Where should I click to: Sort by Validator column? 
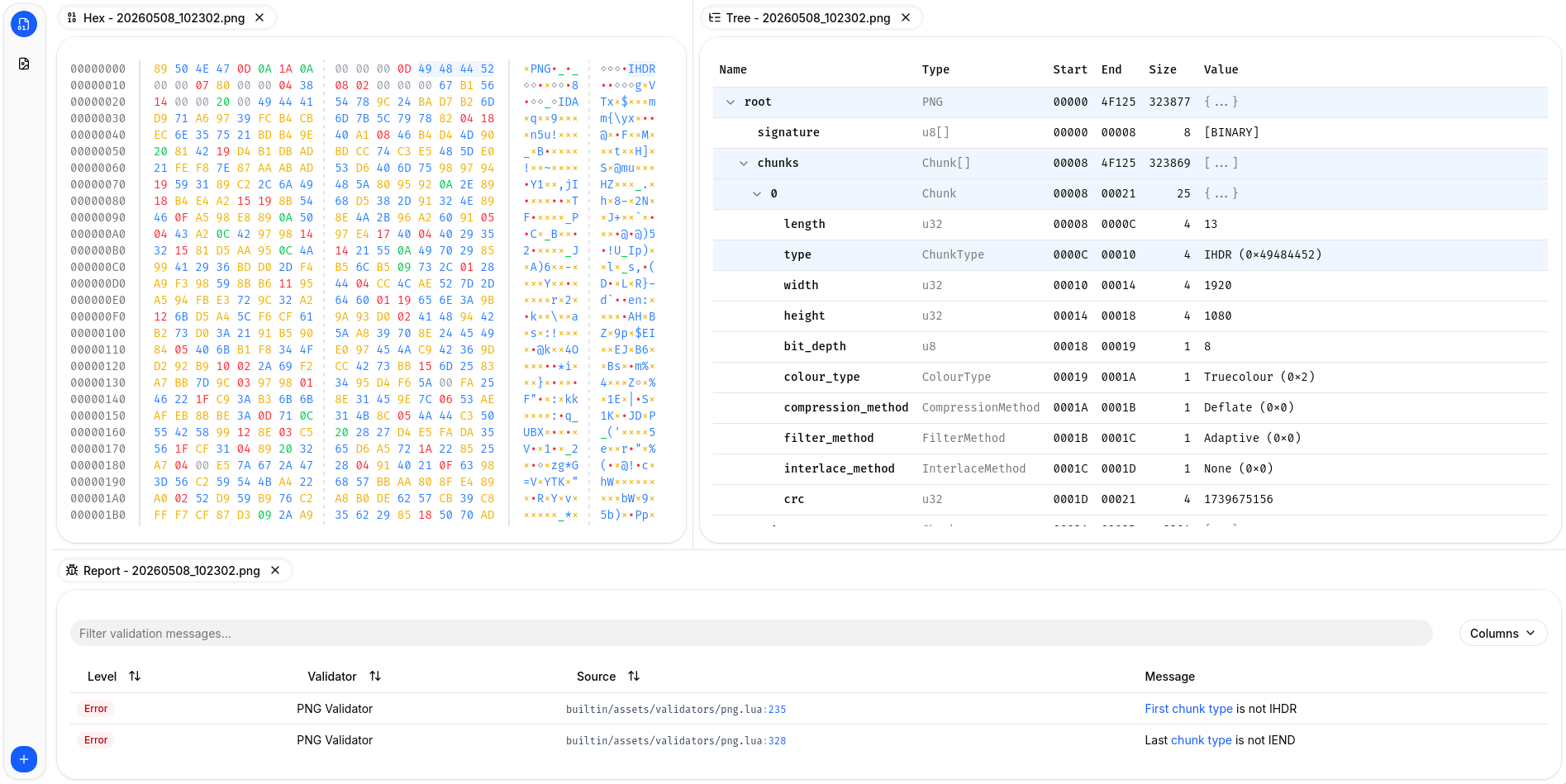375,676
